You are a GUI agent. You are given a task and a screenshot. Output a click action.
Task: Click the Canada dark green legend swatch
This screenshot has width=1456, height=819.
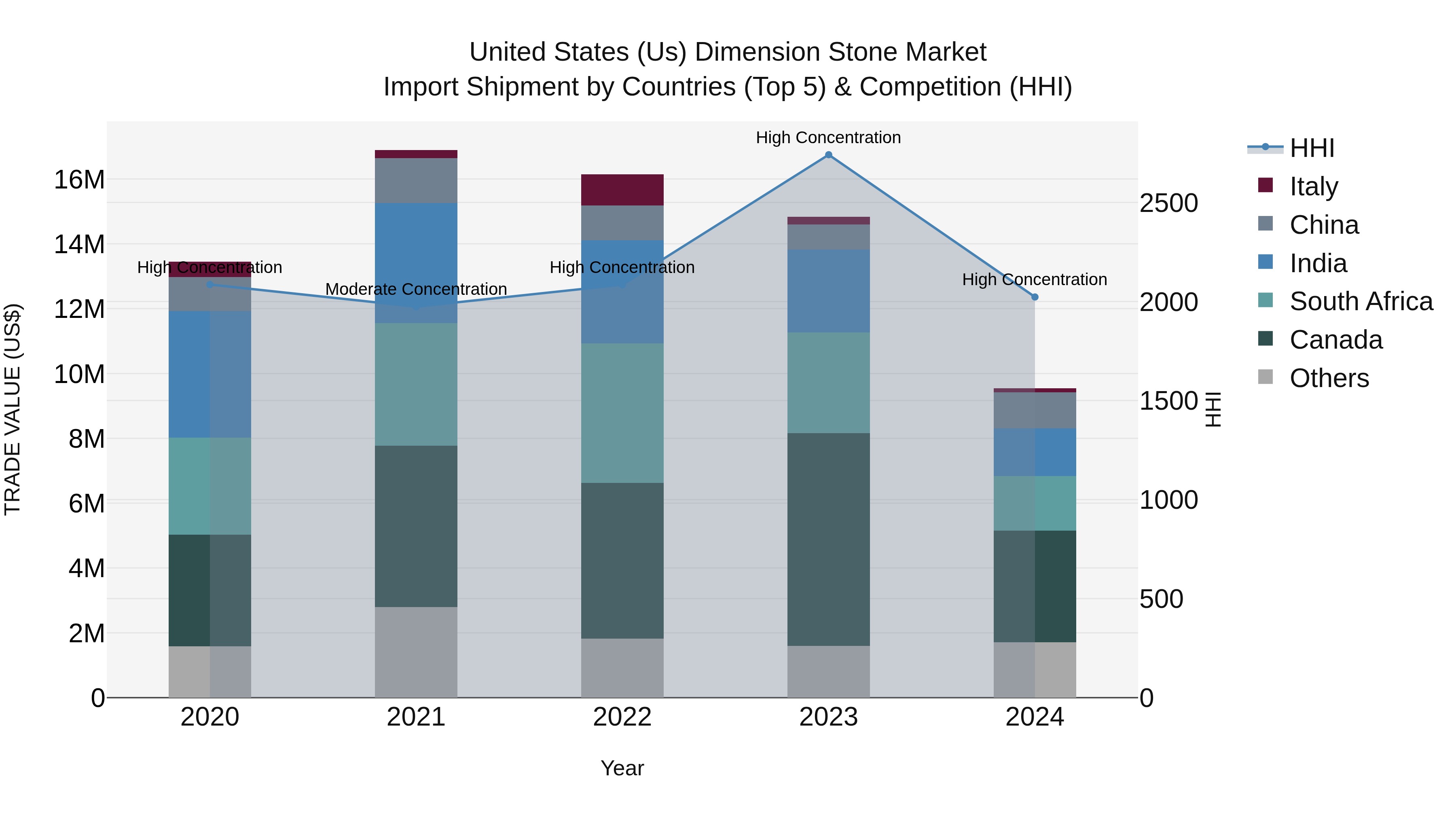[1266, 339]
